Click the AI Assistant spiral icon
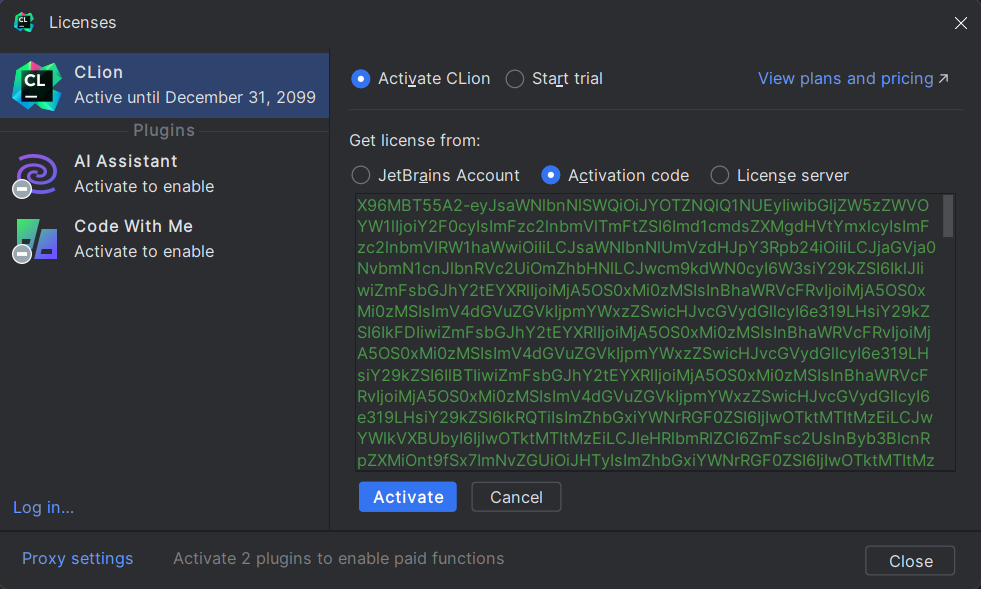The image size is (981, 589). pyautogui.click(x=37, y=173)
